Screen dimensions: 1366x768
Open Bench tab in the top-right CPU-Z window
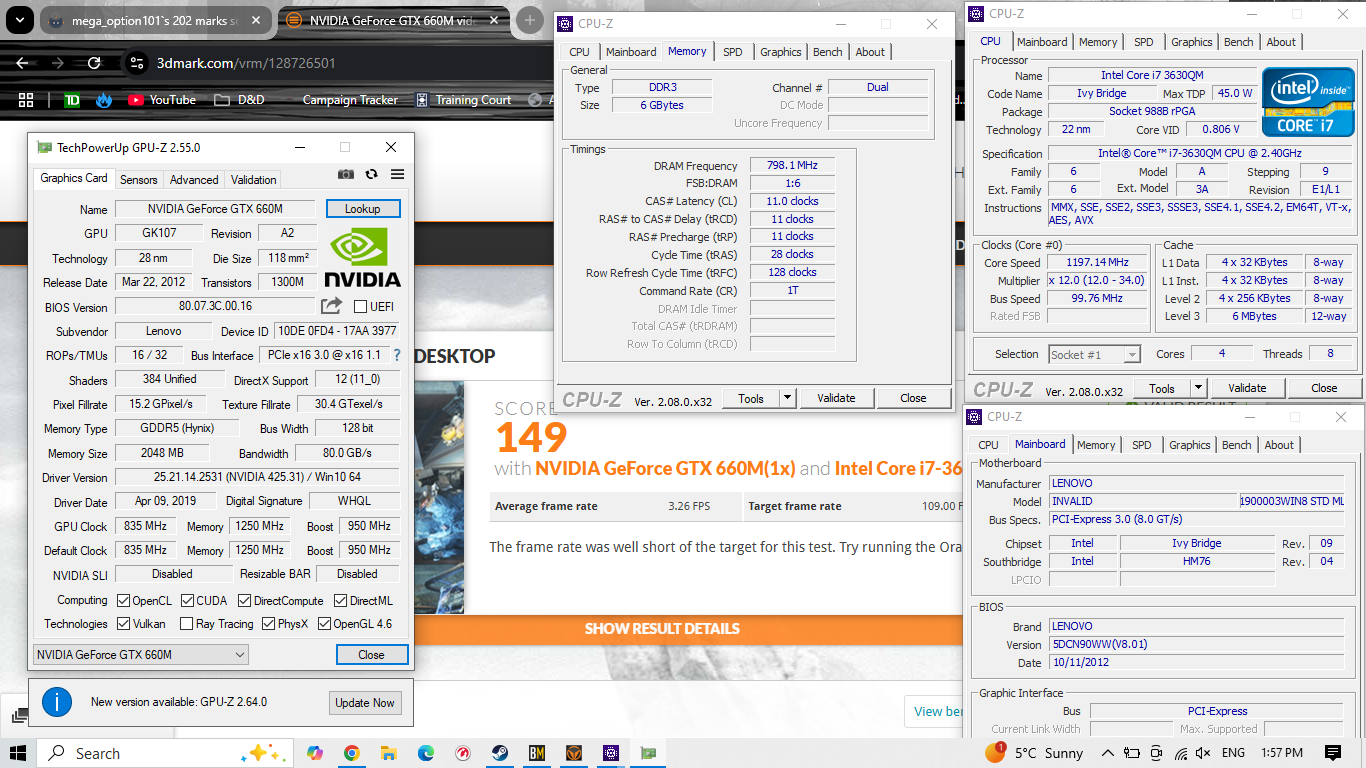point(1239,42)
